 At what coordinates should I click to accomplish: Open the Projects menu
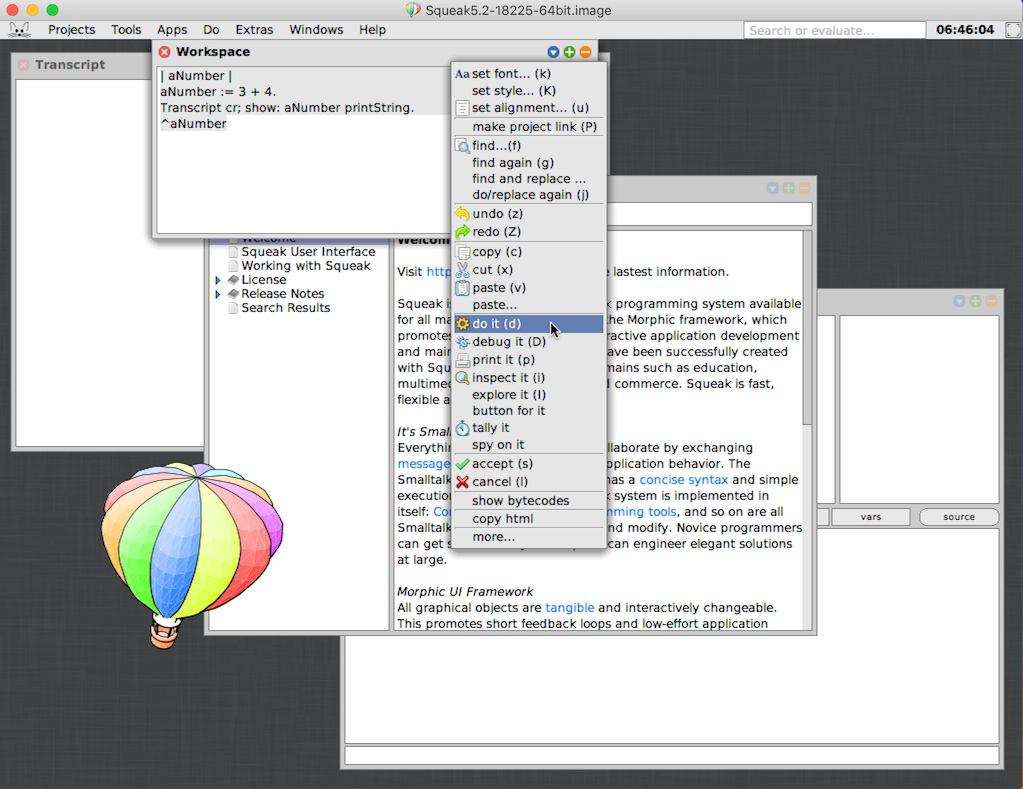pos(71,30)
